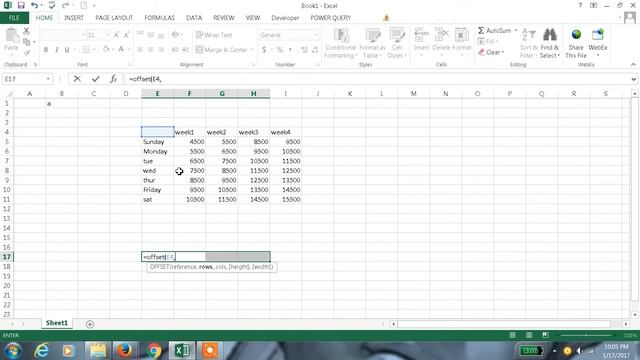
Task: Toggle Underline formatting button
Action: (x=67, y=50)
